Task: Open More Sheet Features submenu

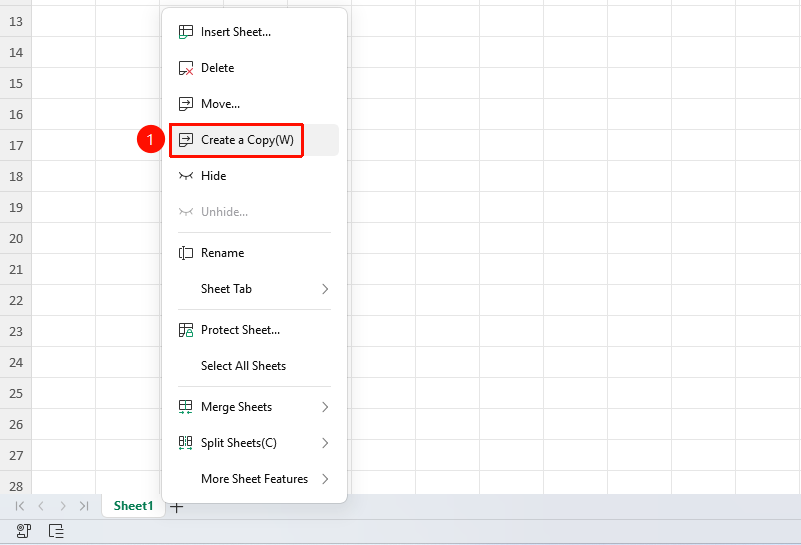Action: (x=254, y=479)
